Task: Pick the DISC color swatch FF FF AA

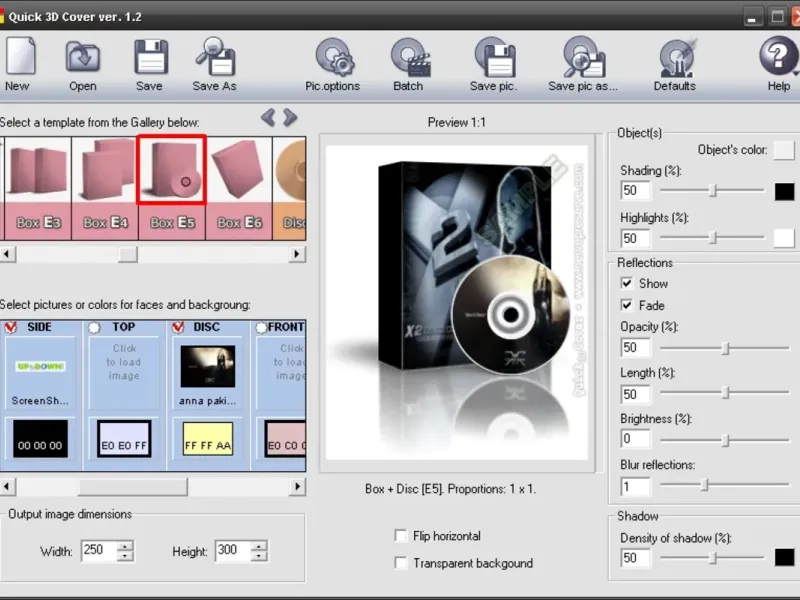Action: pyautogui.click(x=208, y=439)
